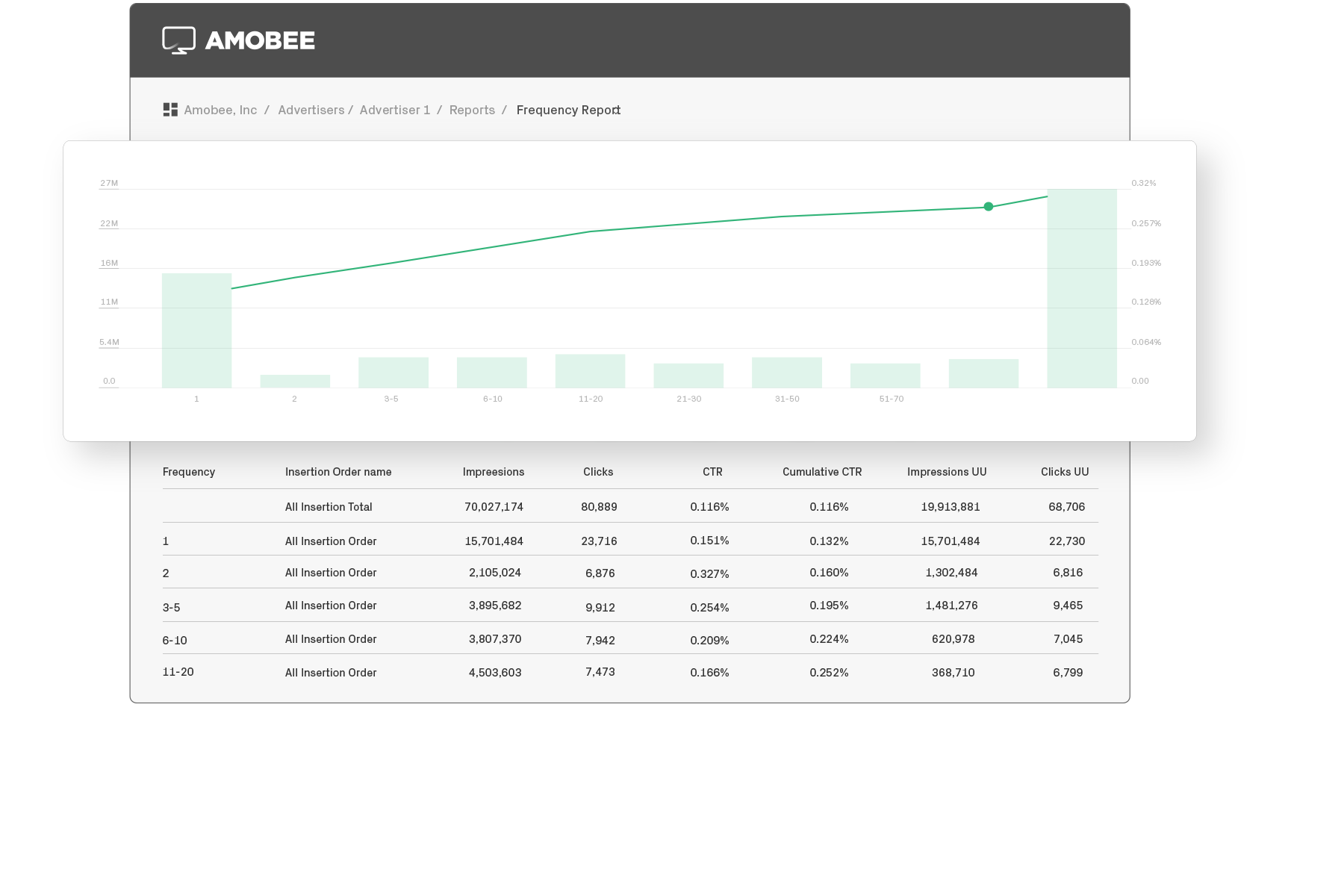Click Impressions UU value 1,302,484
This screenshot has height=896, width=1344.
(x=951, y=573)
